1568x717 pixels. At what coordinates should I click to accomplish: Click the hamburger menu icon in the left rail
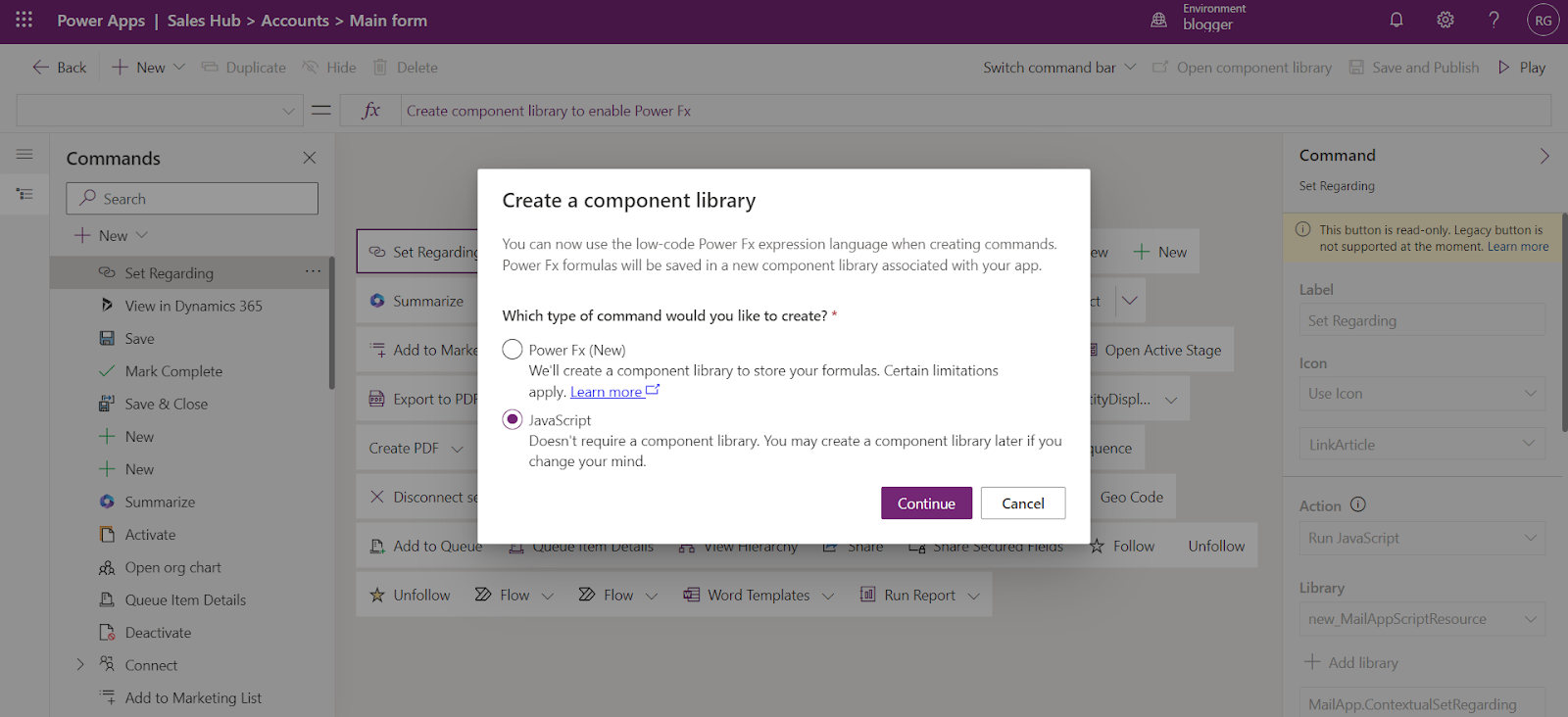pos(24,154)
